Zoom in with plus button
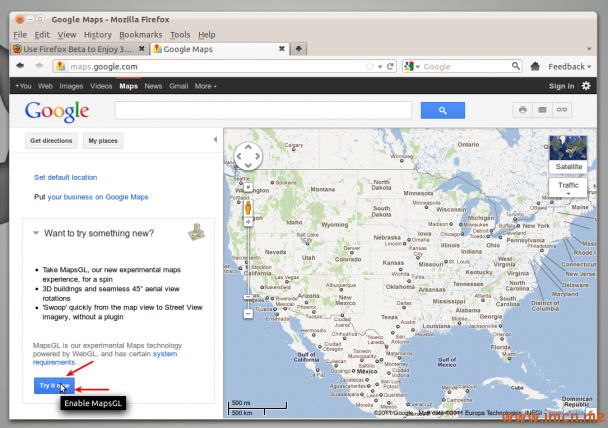 click(x=248, y=222)
